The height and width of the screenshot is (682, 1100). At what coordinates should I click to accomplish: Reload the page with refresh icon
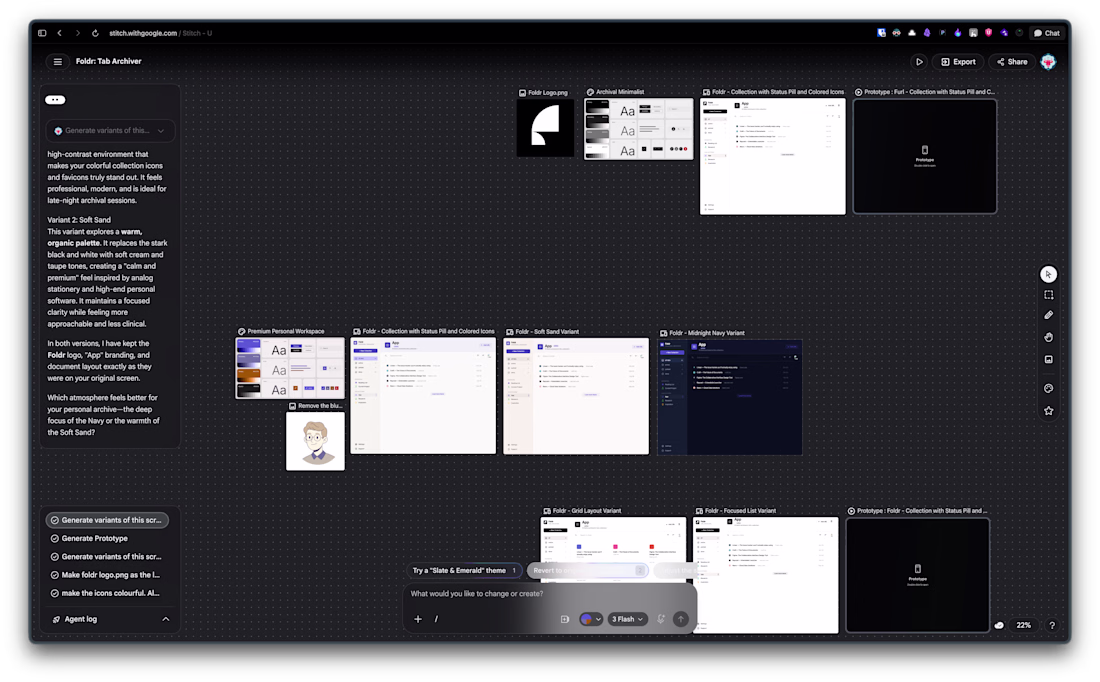pyautogui.click(x=95, y=33)
